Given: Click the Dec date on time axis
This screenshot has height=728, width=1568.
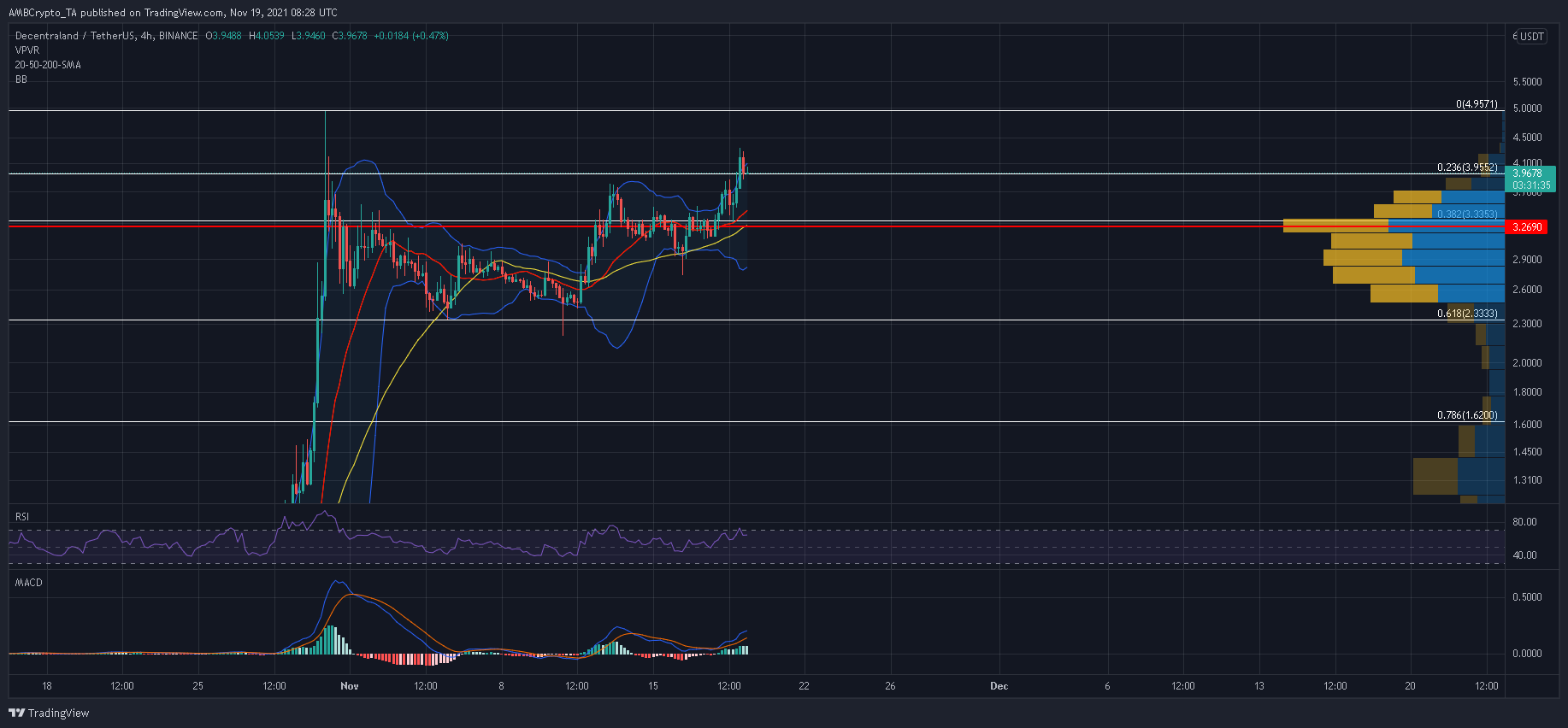Looking at the screenshot, I should point(999,686).
